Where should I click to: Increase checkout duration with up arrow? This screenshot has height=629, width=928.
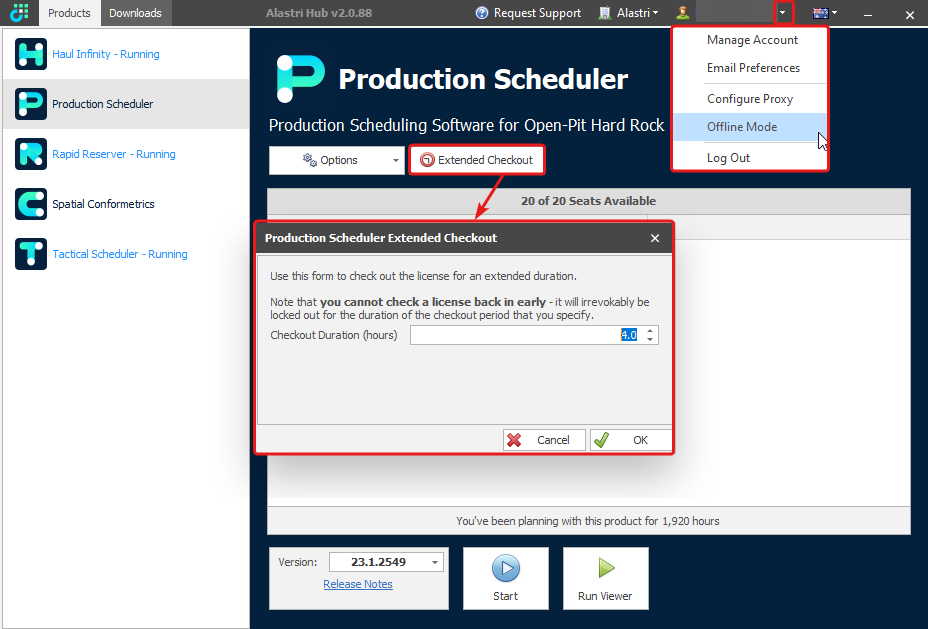tap(650, 331)
